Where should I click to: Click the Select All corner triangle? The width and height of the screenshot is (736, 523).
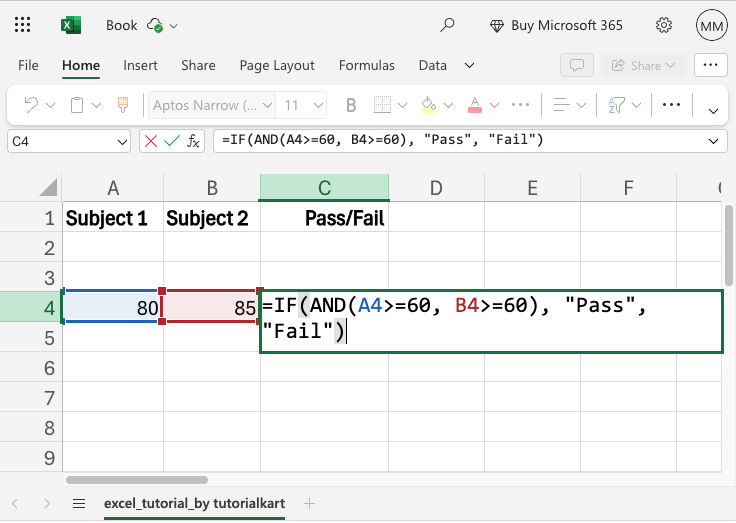[x=49, y=187]
